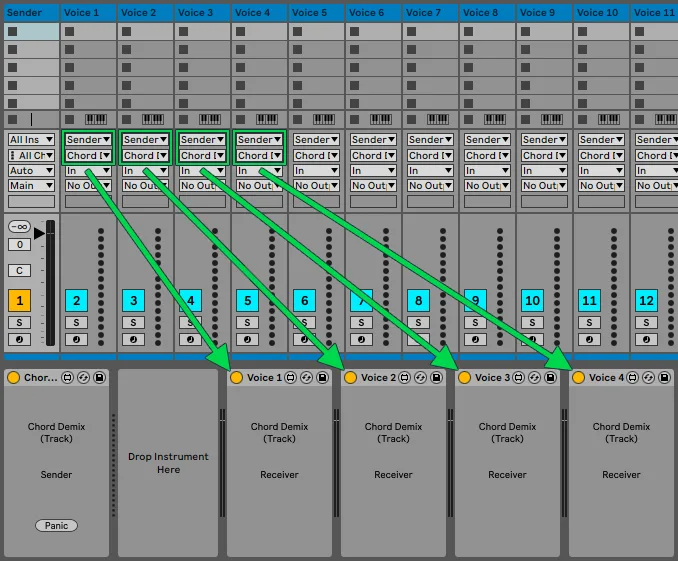Toggle track activator 5 on Voice 4
This screenshot has width=678, height=561.
[x=247, y=301]
